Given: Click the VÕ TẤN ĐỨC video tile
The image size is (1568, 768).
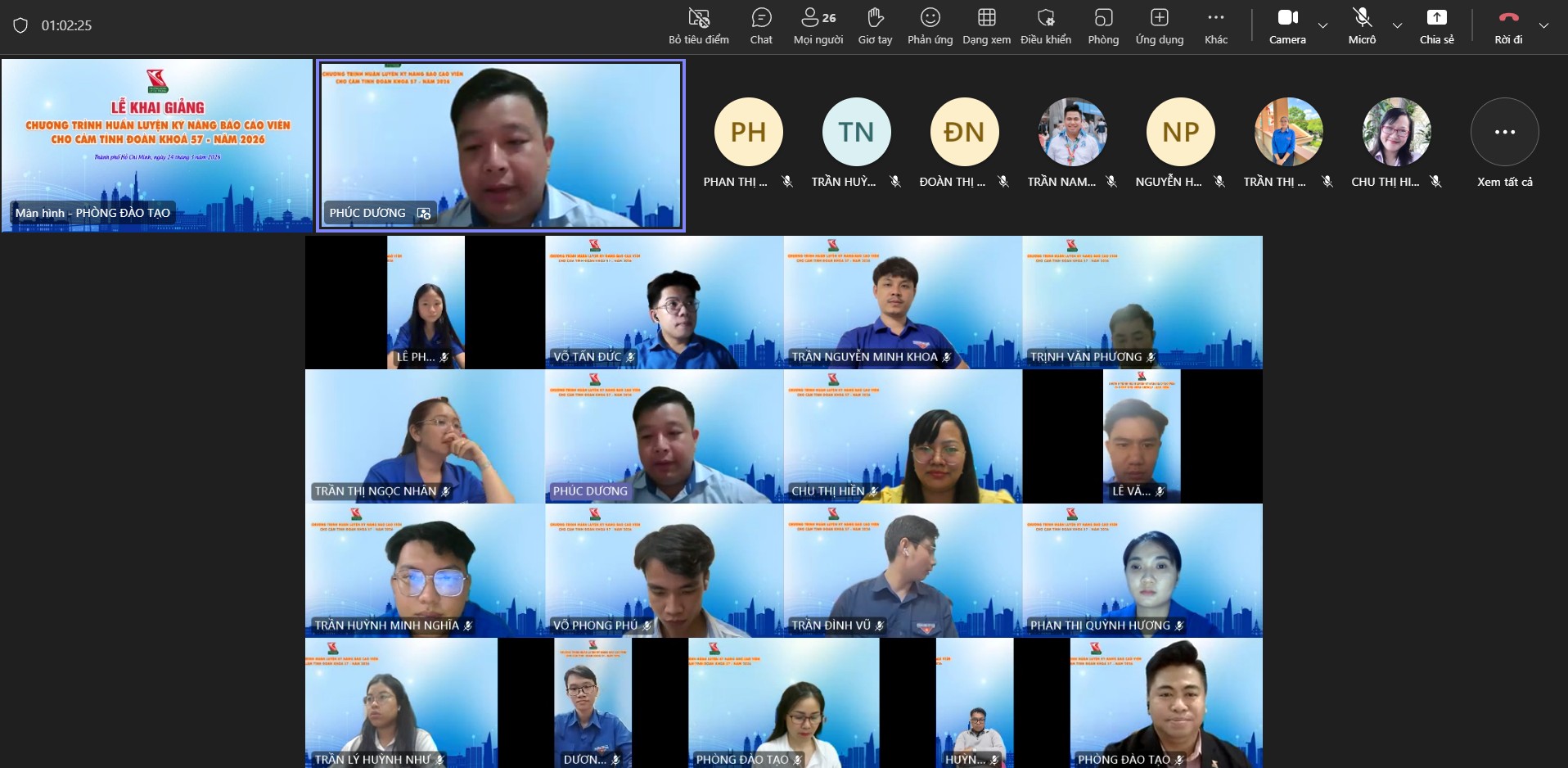Looking at the screenshot, I should point(664,302).
